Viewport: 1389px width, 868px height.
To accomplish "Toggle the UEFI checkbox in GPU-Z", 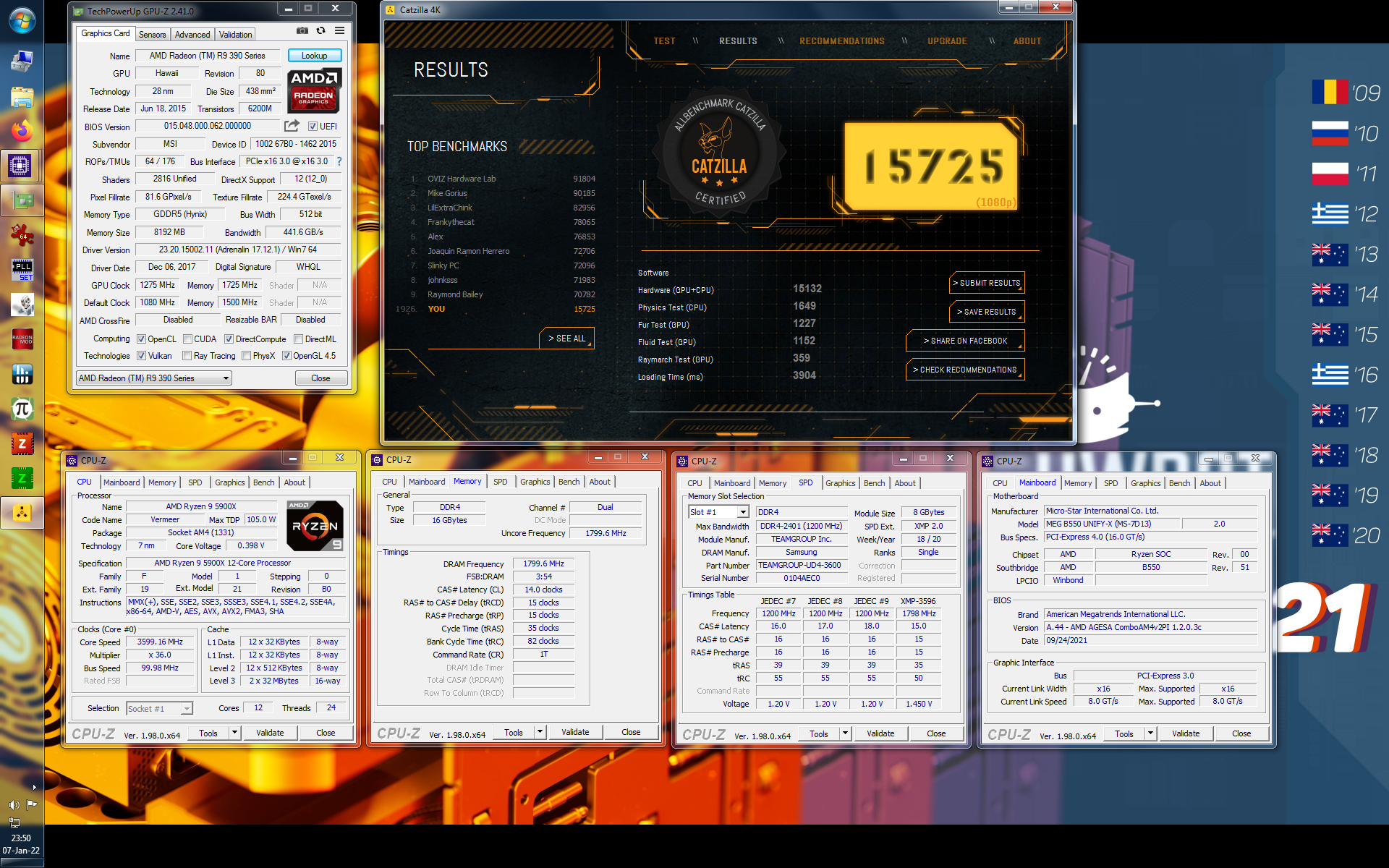I will pos(313,126).
